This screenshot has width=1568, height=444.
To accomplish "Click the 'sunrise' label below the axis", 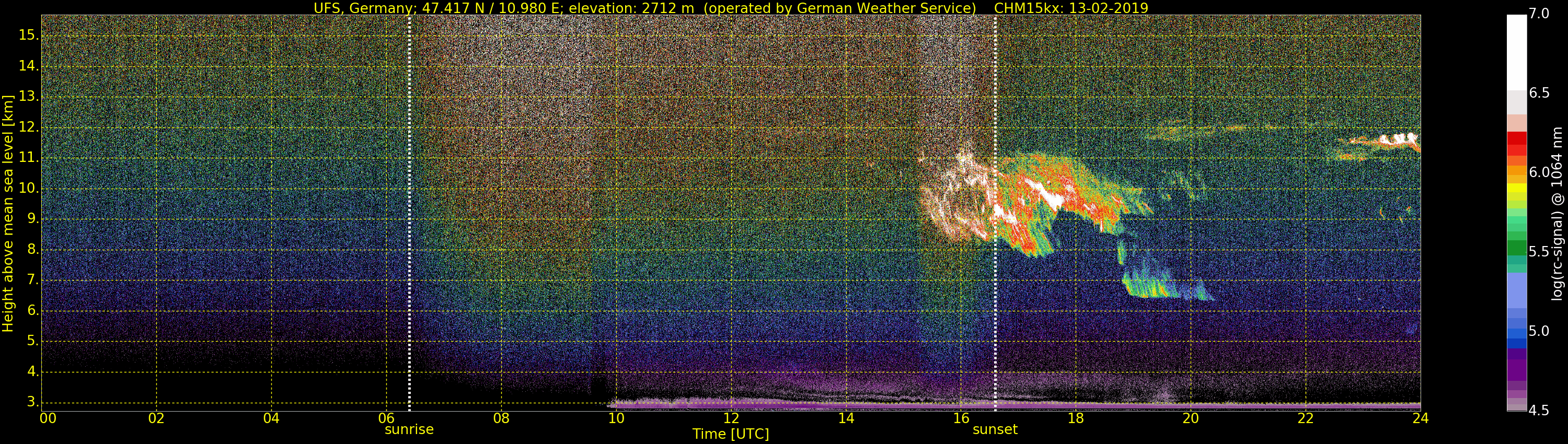I will tap(409, 429).
